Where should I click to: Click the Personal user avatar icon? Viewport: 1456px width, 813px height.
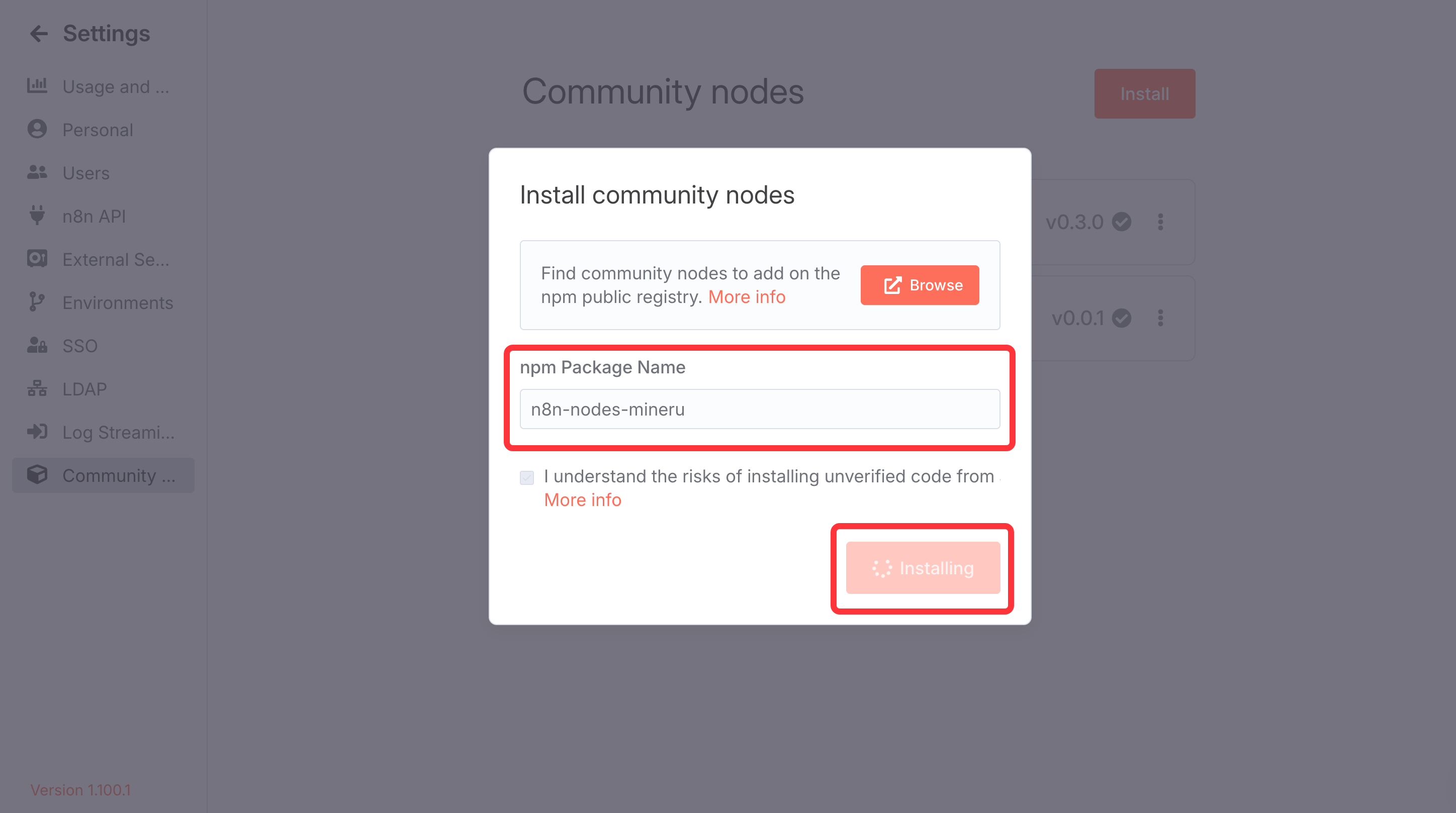click(x=37, y=129)
